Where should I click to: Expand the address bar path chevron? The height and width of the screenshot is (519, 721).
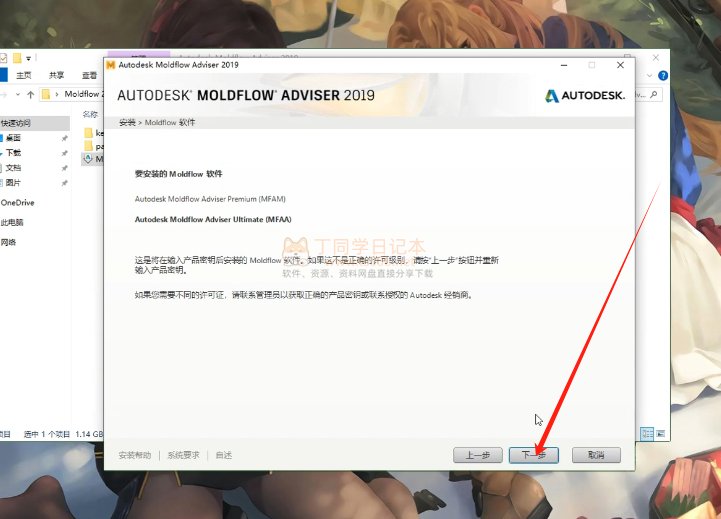57,95
